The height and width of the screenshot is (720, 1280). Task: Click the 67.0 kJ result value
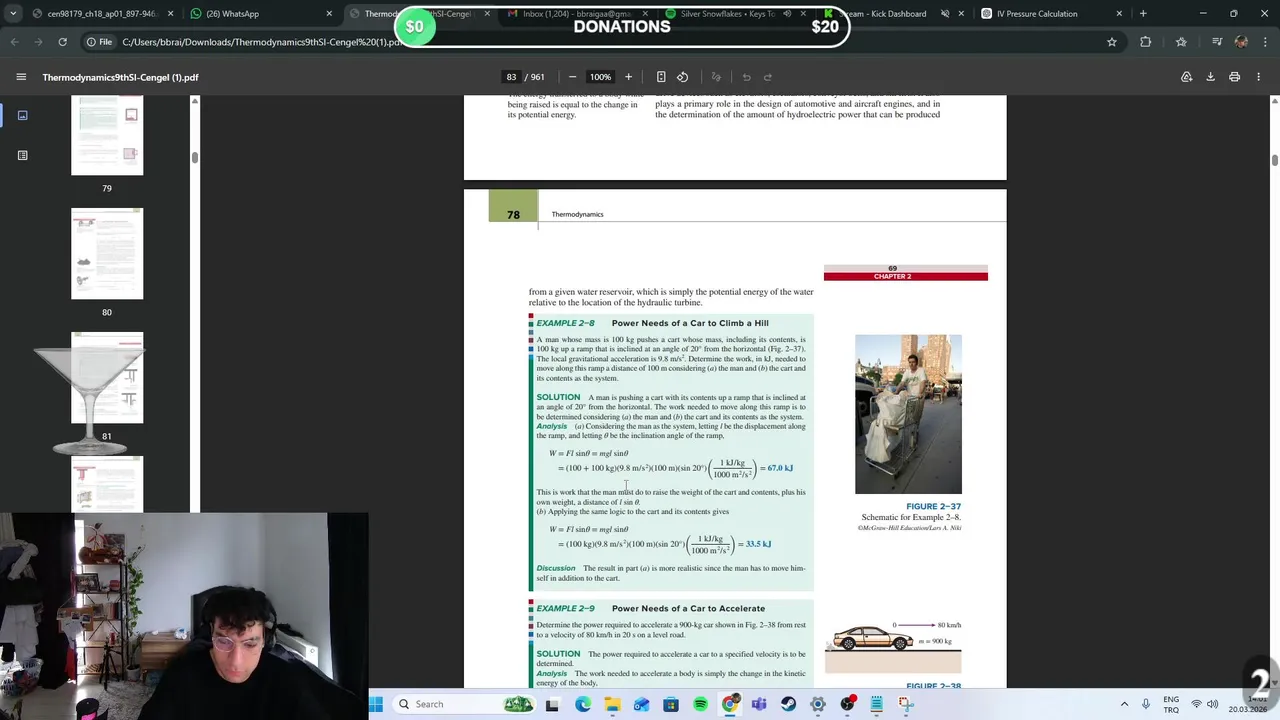pos(780,468)
